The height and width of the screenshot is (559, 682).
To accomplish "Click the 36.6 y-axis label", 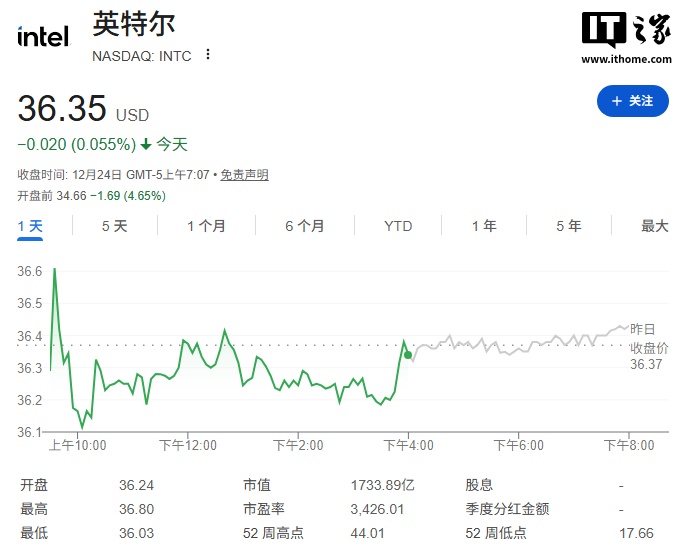I will pos(30,271).
